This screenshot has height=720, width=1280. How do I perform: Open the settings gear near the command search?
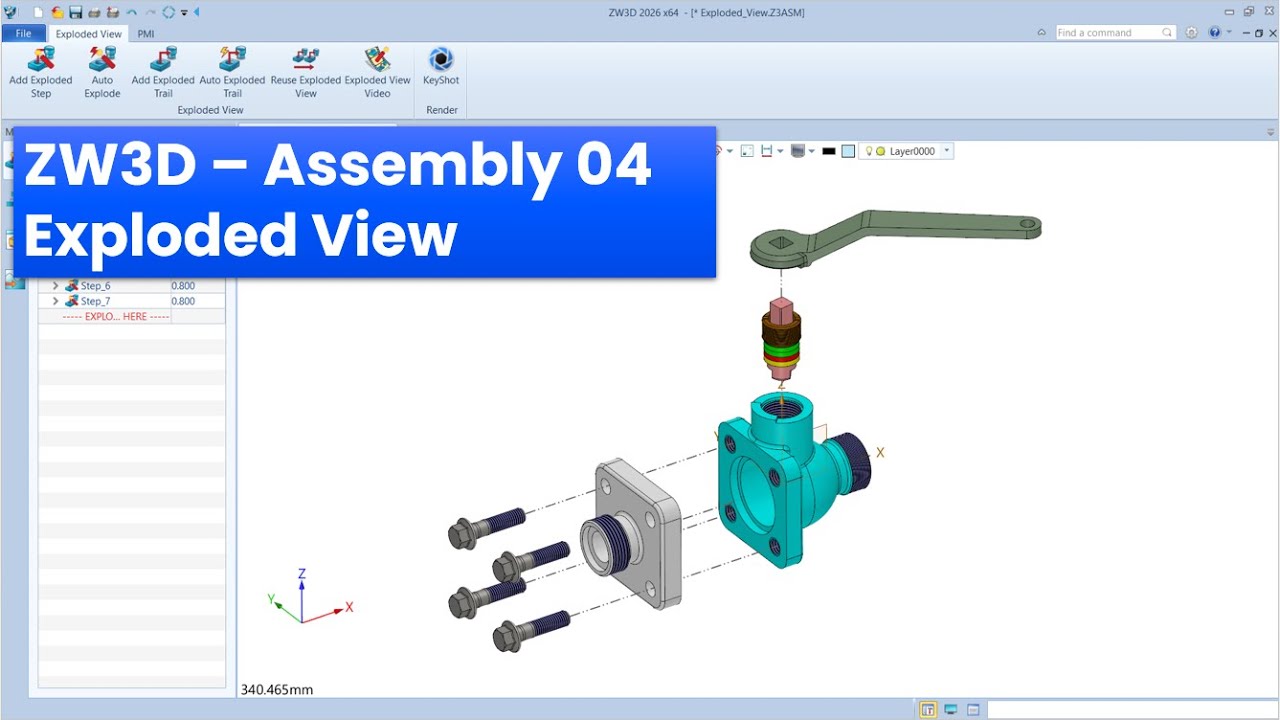point(1191,32)
